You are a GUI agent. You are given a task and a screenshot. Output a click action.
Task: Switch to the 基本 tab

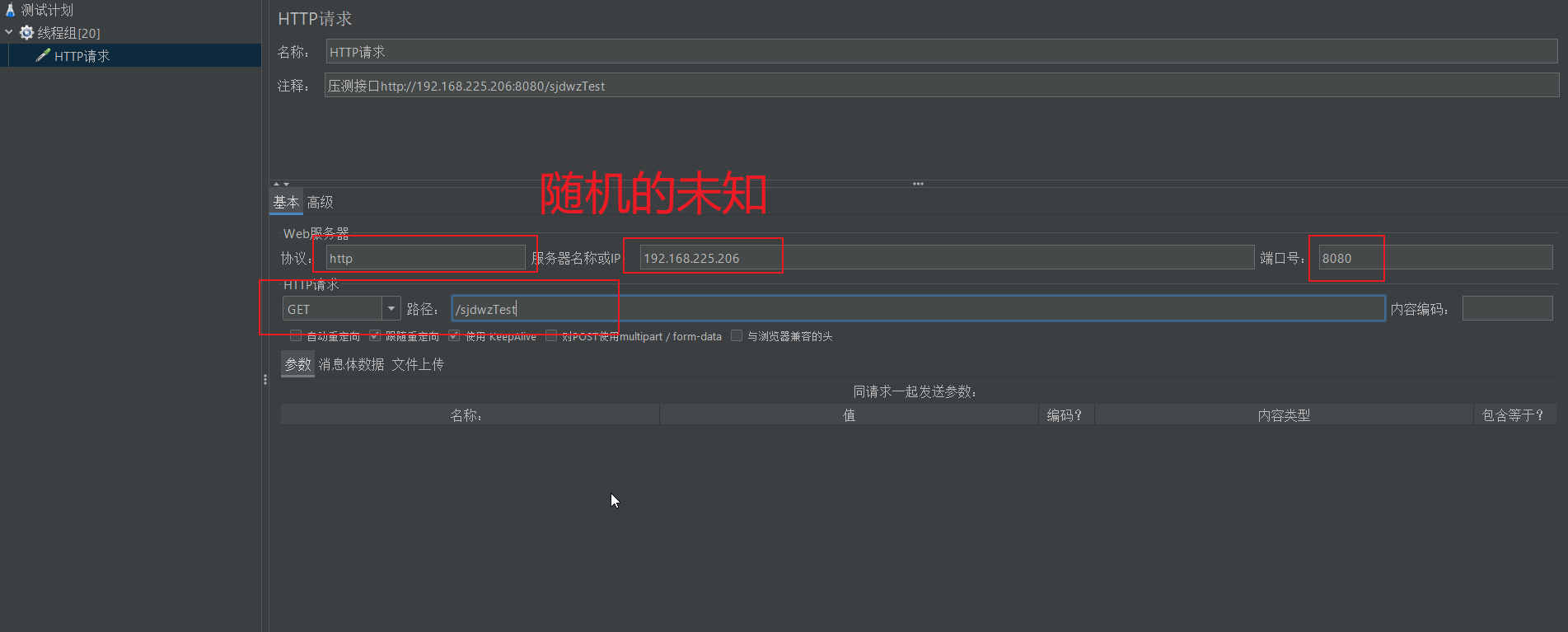[x=286, y=202]
